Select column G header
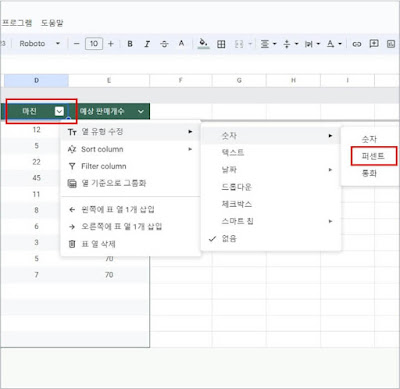This screenshot has width=400, height=389. [239, 81]
